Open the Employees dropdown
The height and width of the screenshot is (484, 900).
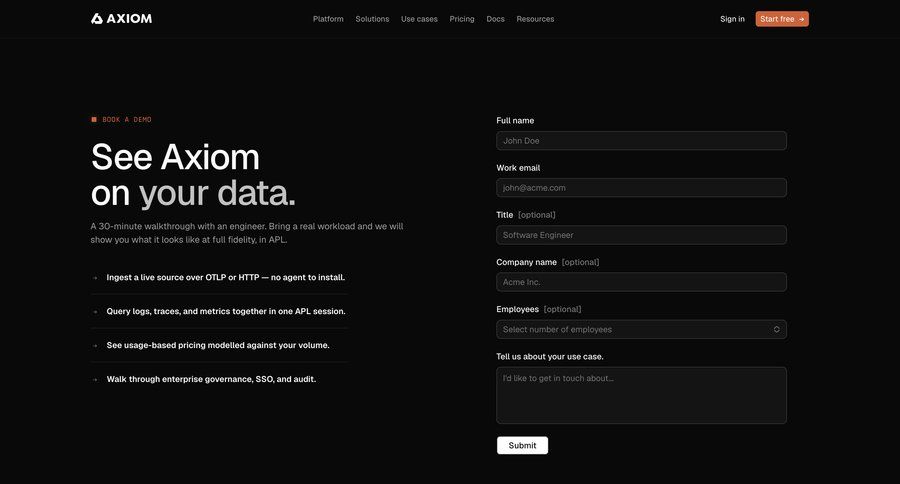(641, 330)
